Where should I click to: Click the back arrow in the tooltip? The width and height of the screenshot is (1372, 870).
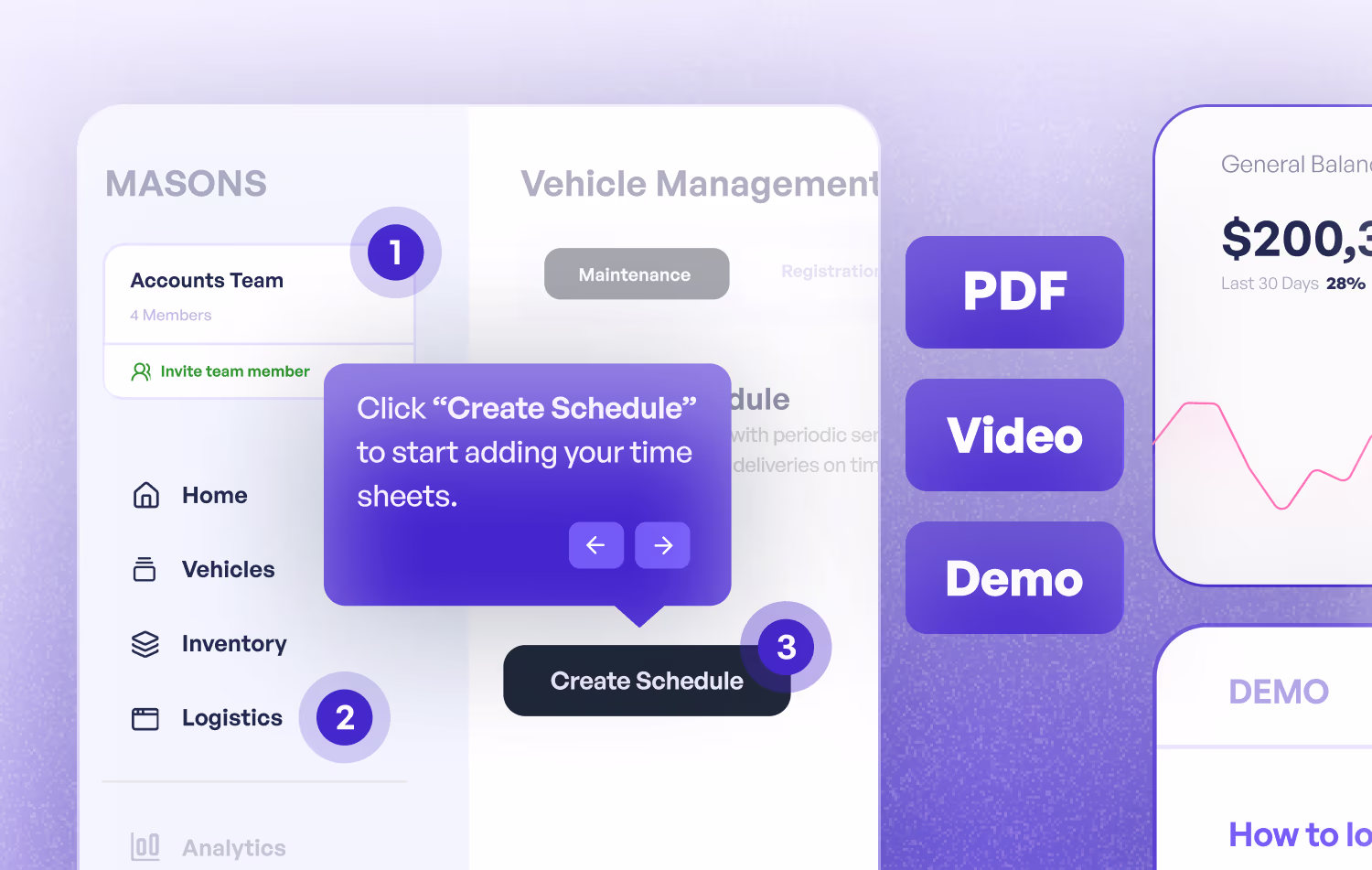[596, 545]
